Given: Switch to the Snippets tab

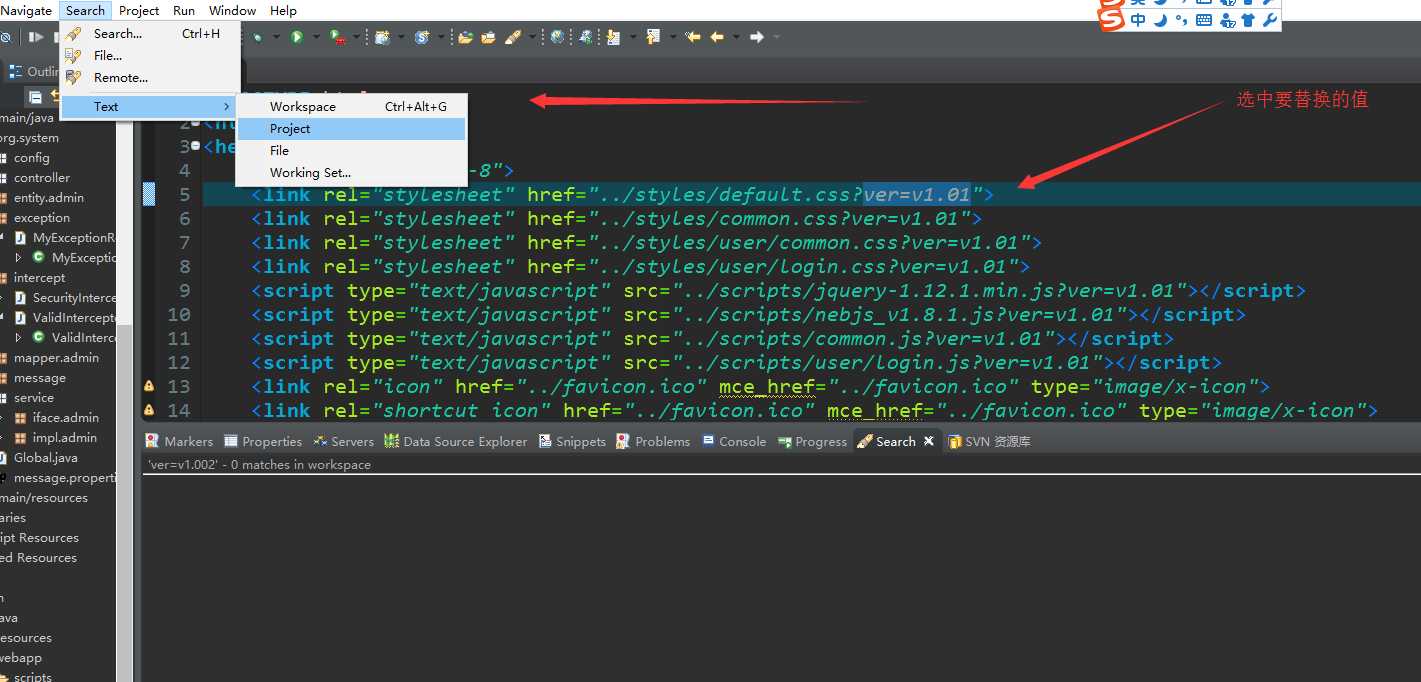Looking at the screenshot, I should point(572,441).
